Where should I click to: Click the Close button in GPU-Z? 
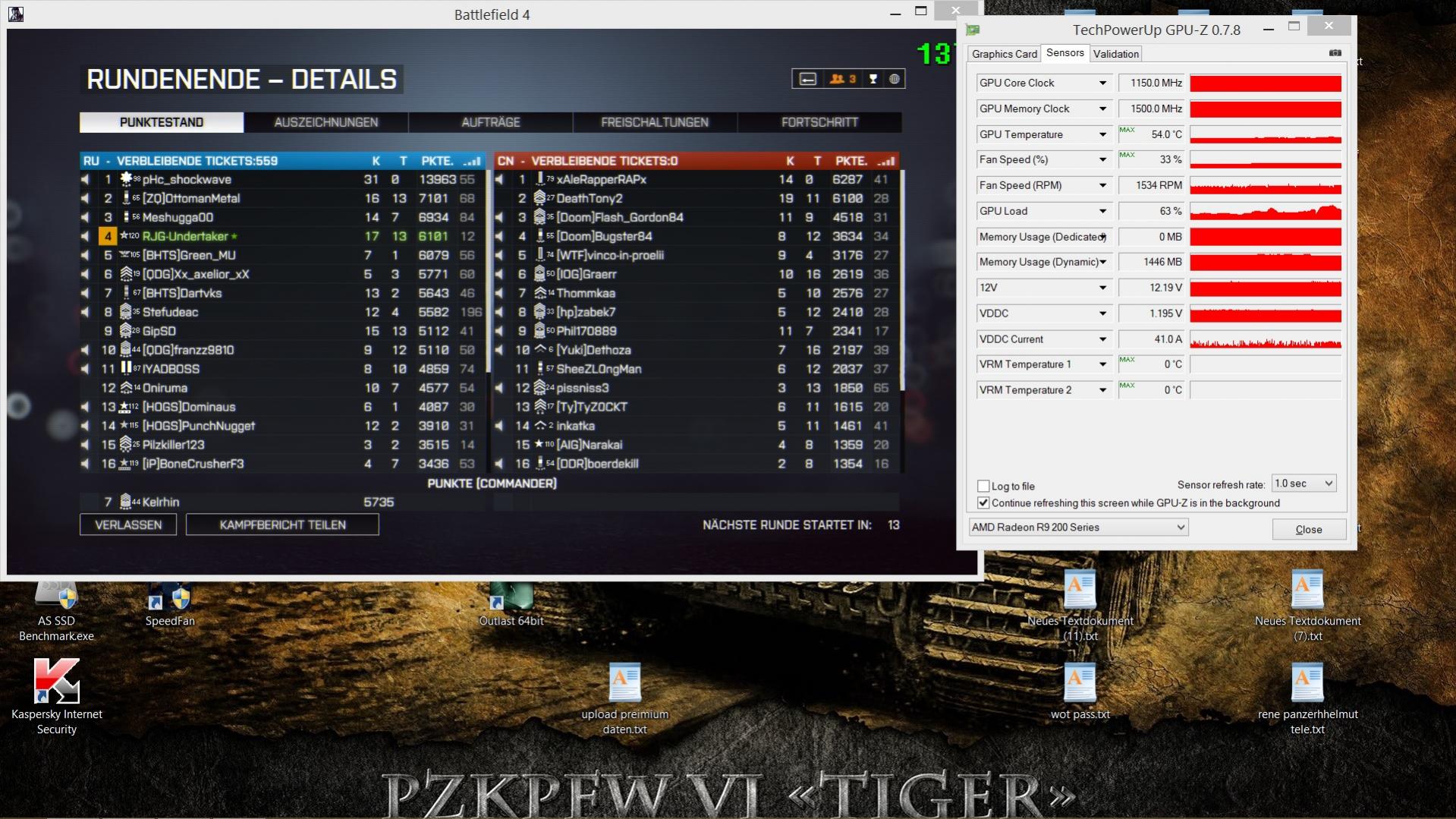[1309, 530]
